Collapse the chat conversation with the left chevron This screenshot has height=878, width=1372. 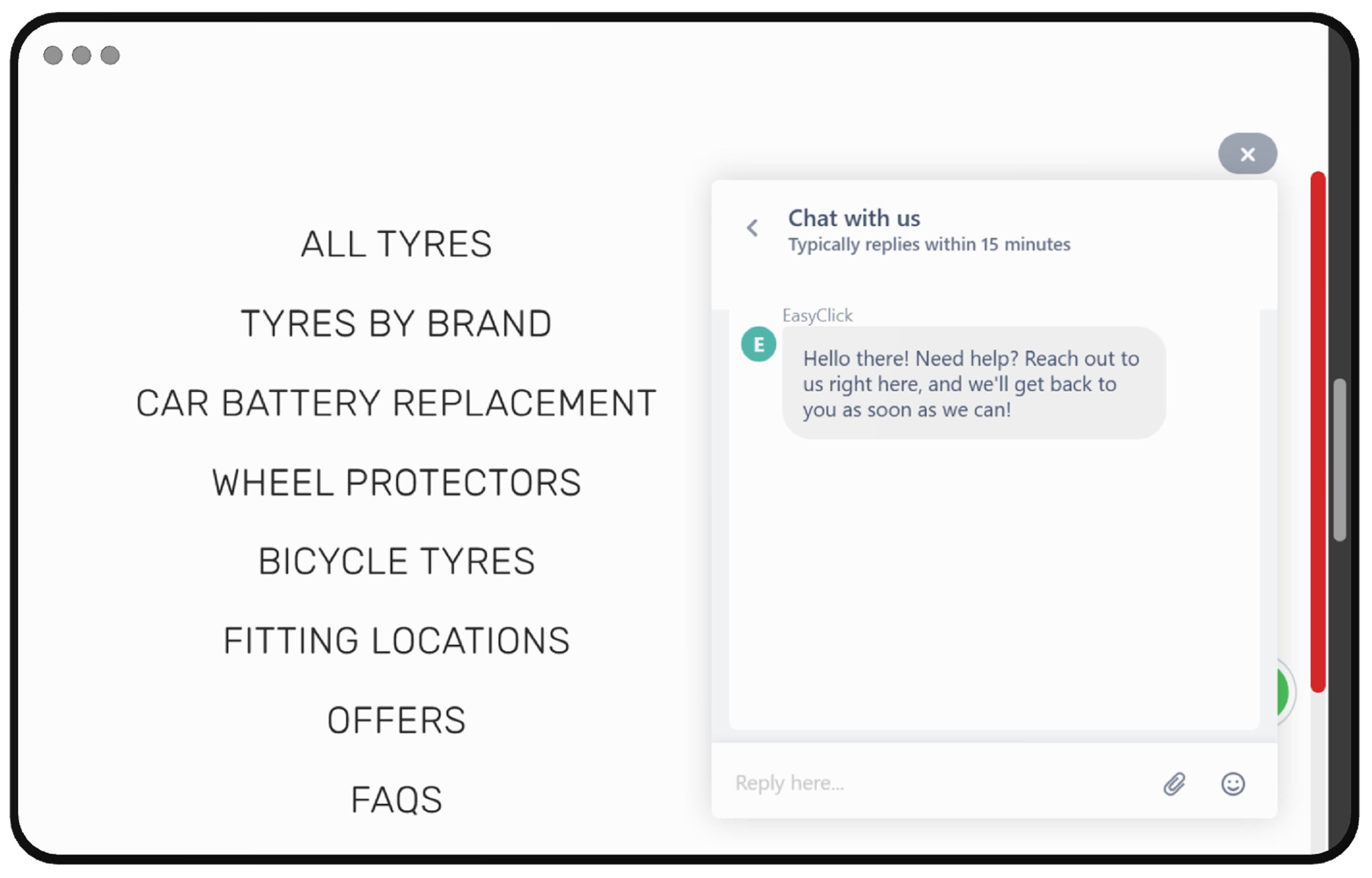click(x=752, y=227)
